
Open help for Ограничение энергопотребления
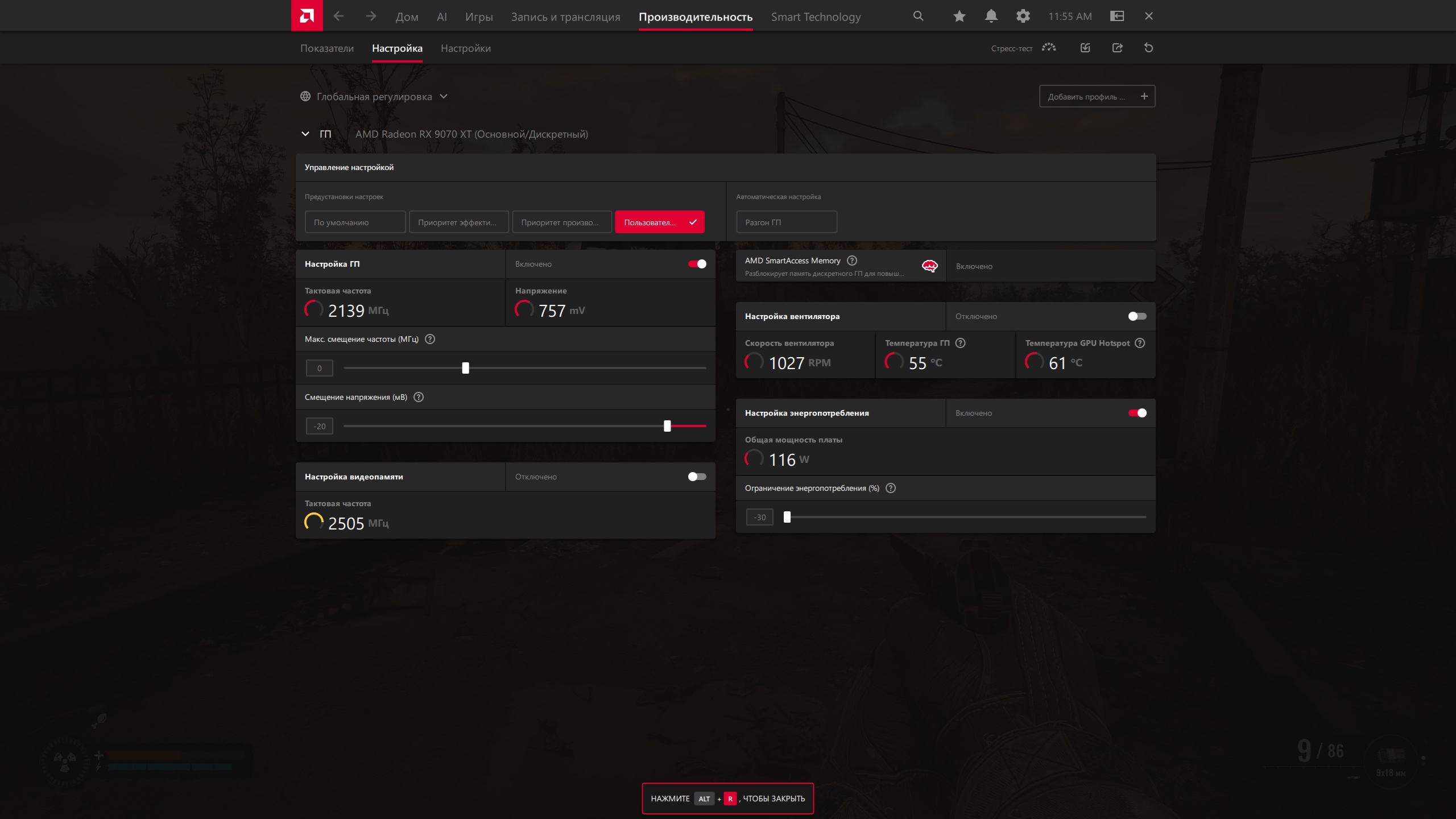pos(891,488)
